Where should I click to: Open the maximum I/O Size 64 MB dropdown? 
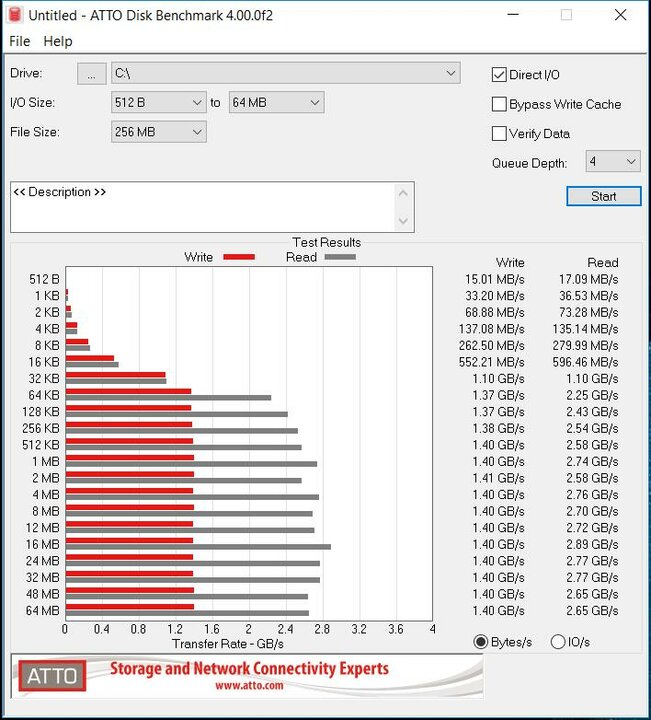point(276,102)
